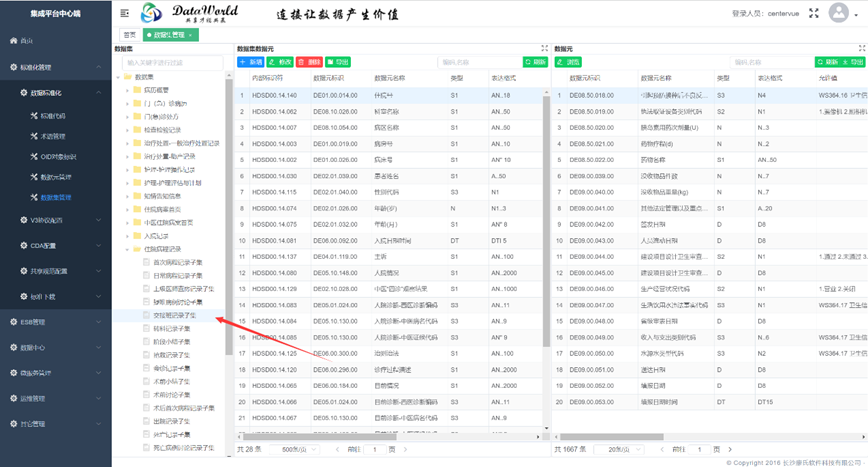The width and height of the screenshot is (868, 467).
Task: Open 数据集管理 in the sidebar
Action: click(x=56, y=197)
